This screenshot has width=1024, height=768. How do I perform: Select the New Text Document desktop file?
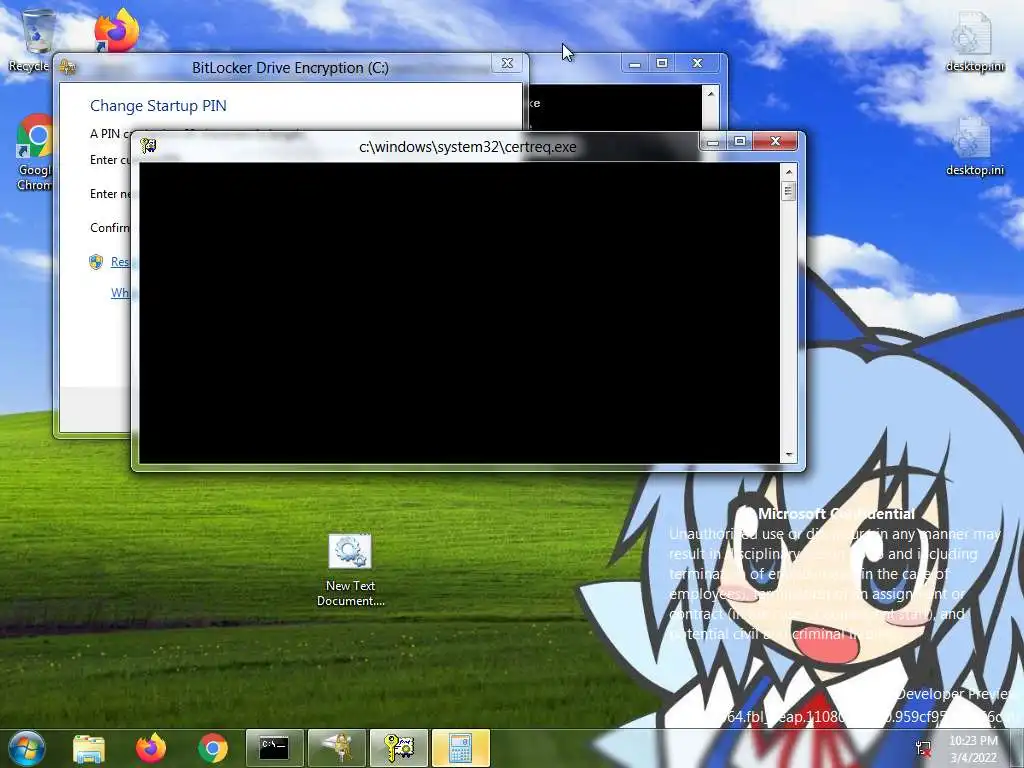pyautogui.click(x=350, y=570)
